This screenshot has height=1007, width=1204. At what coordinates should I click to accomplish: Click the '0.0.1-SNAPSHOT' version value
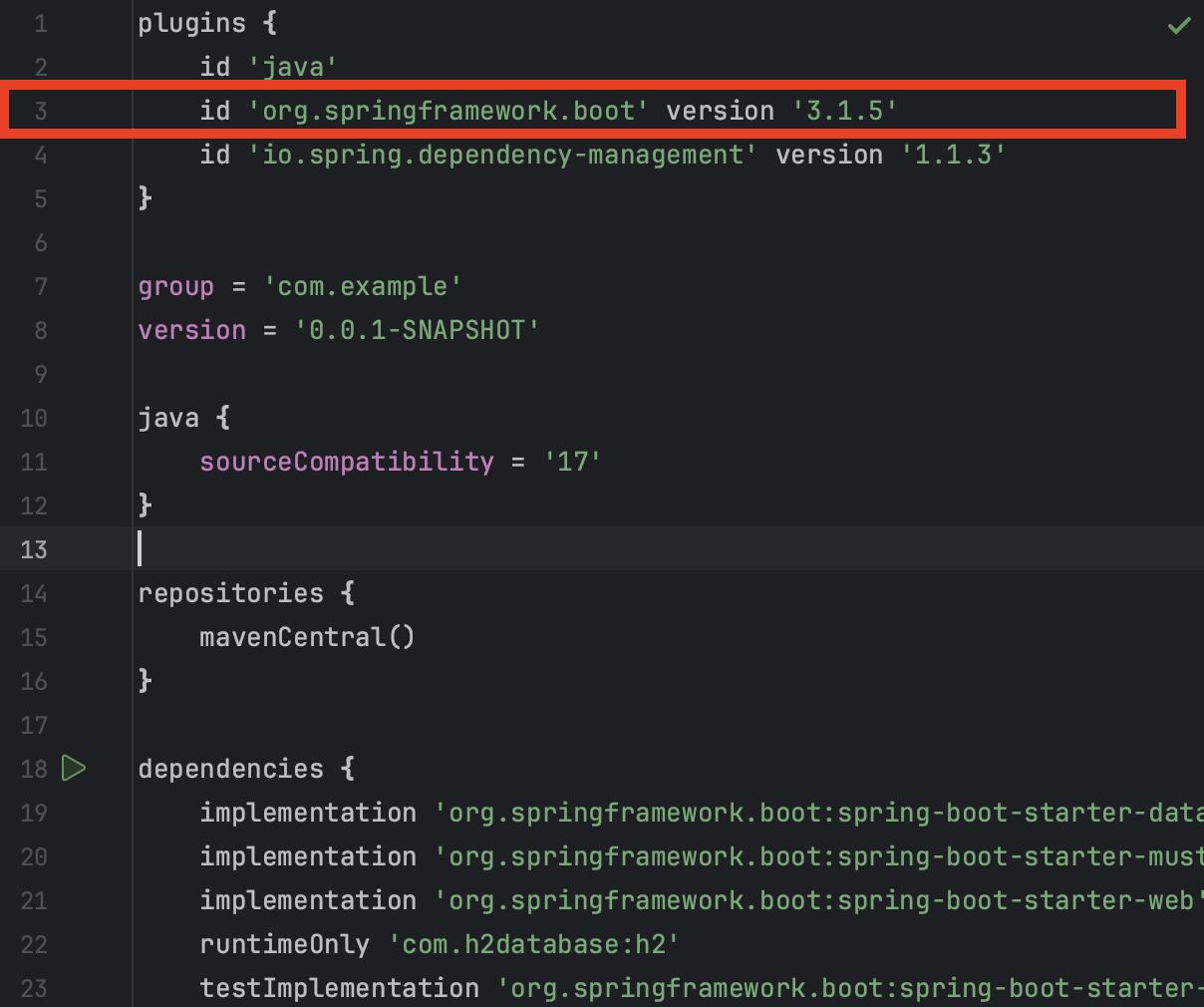[418, 330]
